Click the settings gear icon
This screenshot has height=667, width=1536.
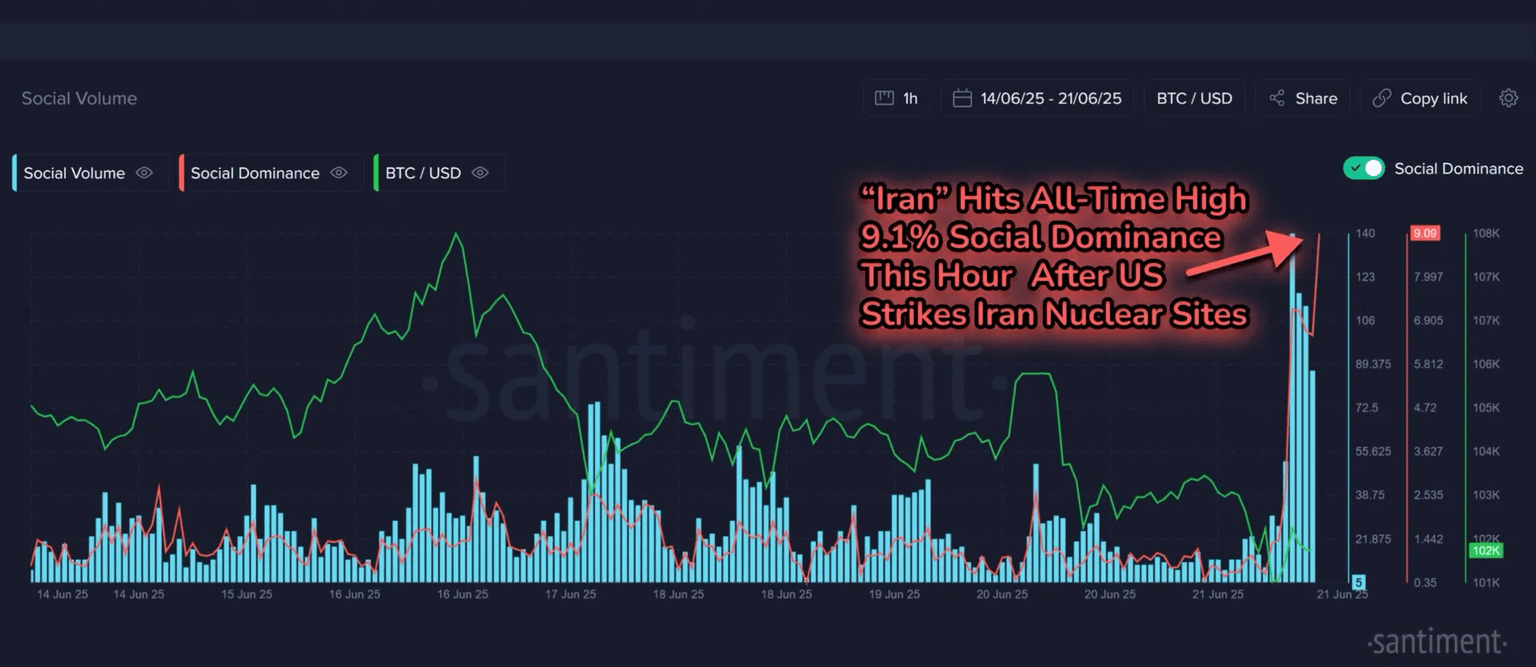(1508, 98)
